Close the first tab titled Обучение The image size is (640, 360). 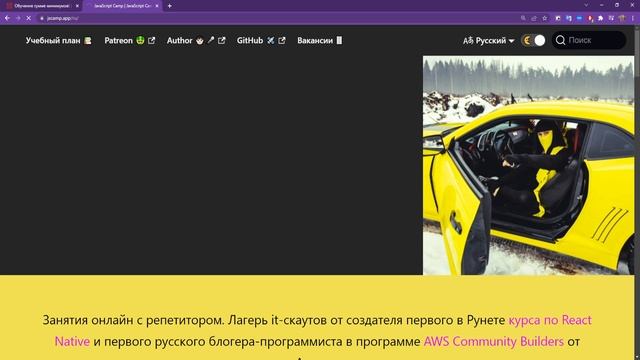(77, 6)
